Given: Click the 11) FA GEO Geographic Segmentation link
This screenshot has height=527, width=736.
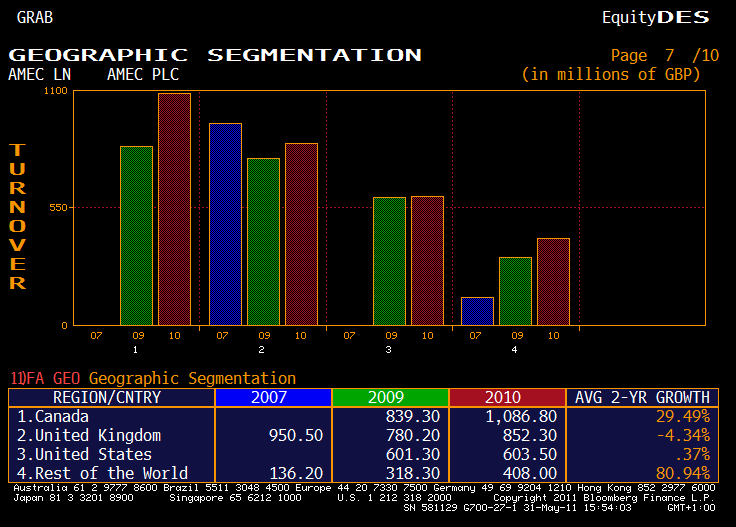Looking at the screenshot, I should (x=153, y=378).
